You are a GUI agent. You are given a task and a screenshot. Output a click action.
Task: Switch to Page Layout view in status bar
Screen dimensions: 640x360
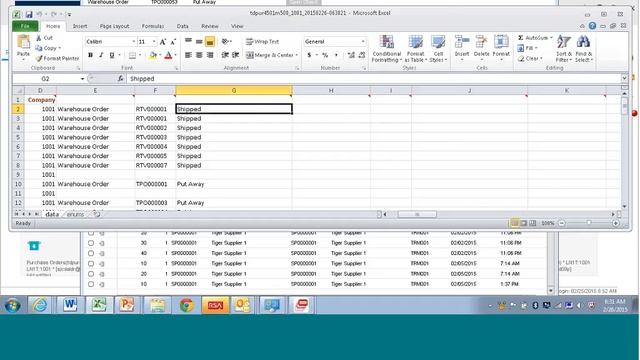pyautogui.click(x=524, y=223)
